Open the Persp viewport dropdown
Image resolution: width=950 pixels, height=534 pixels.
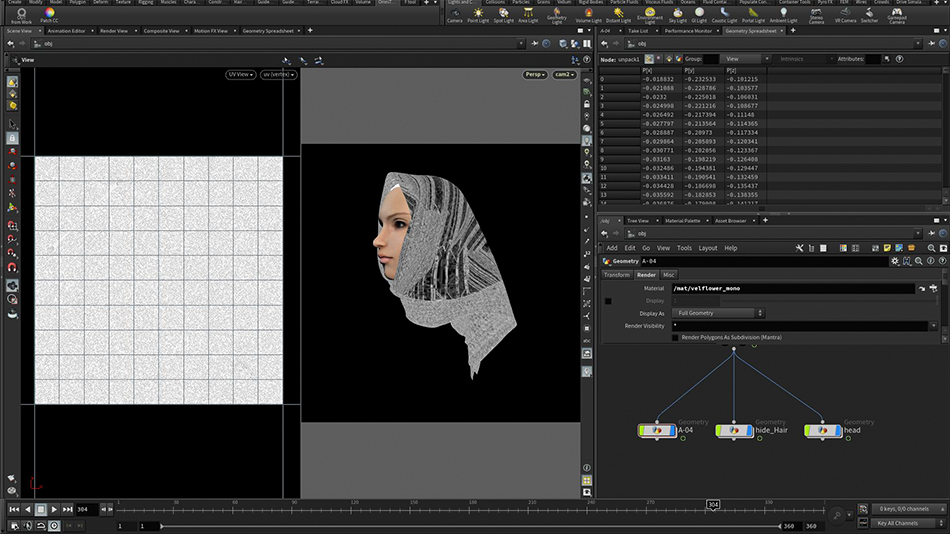pos(535,75)
